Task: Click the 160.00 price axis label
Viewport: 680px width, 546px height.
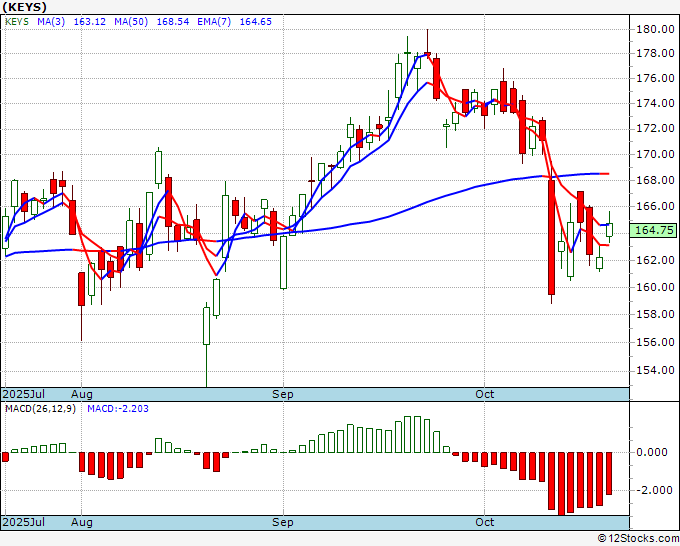Action: 655,287
